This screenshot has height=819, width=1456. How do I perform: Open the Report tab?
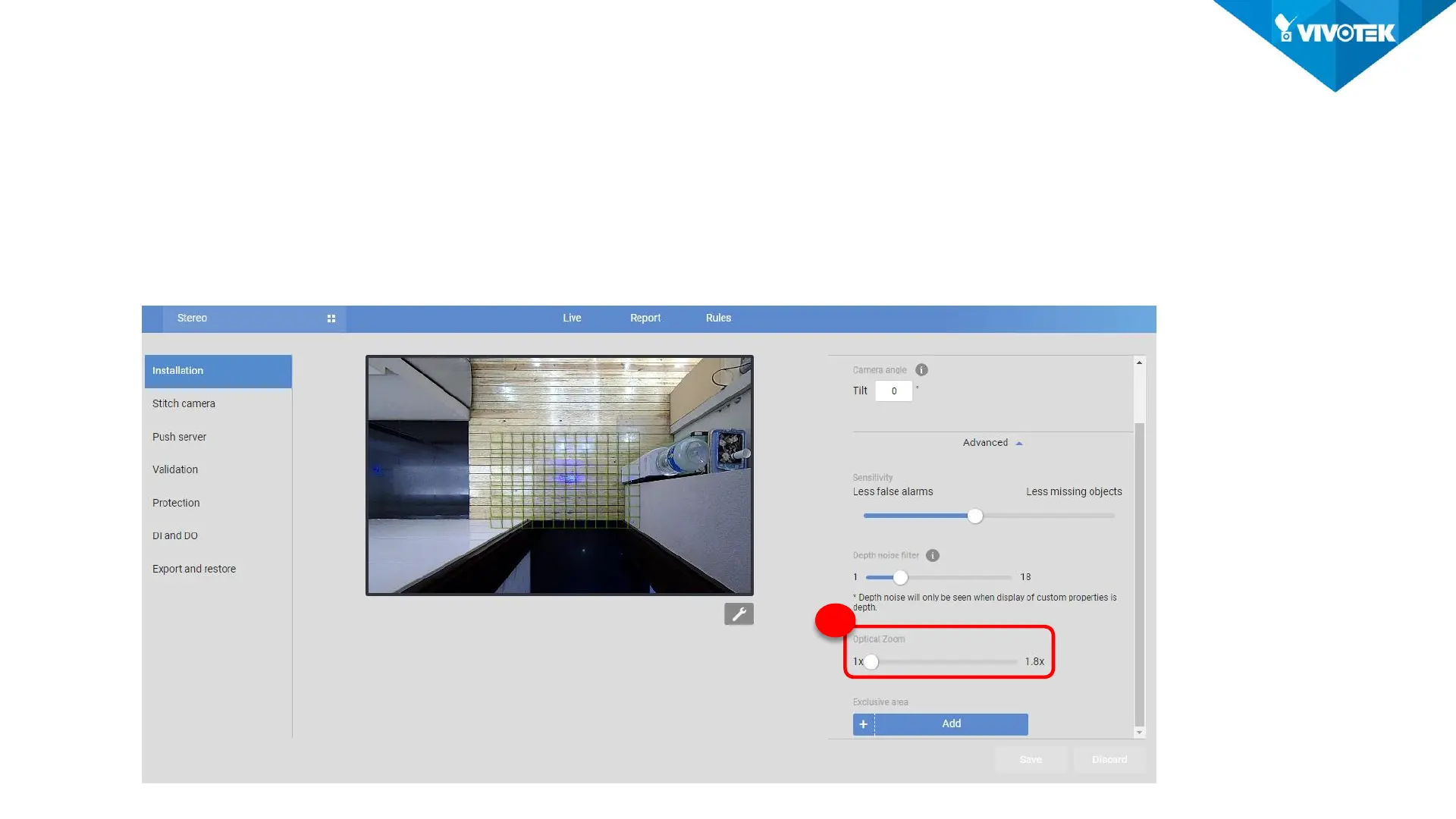645,318
